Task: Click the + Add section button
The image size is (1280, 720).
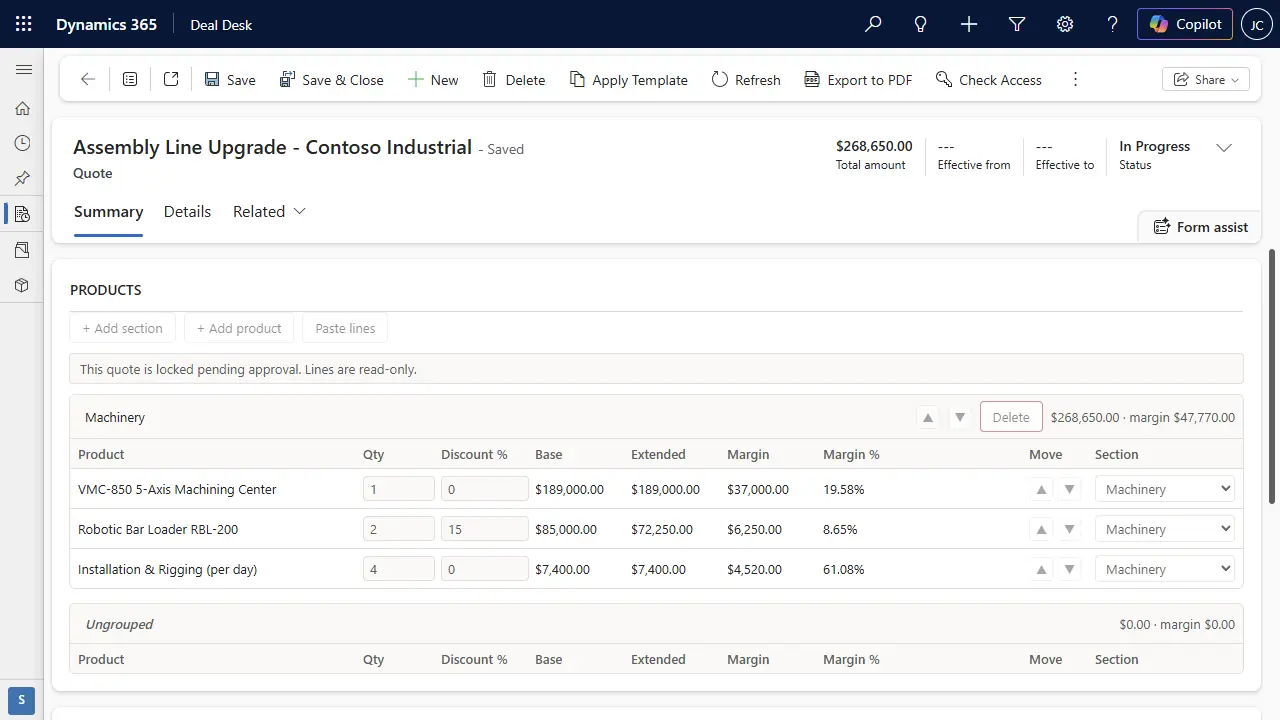Action: coord(123,328)
